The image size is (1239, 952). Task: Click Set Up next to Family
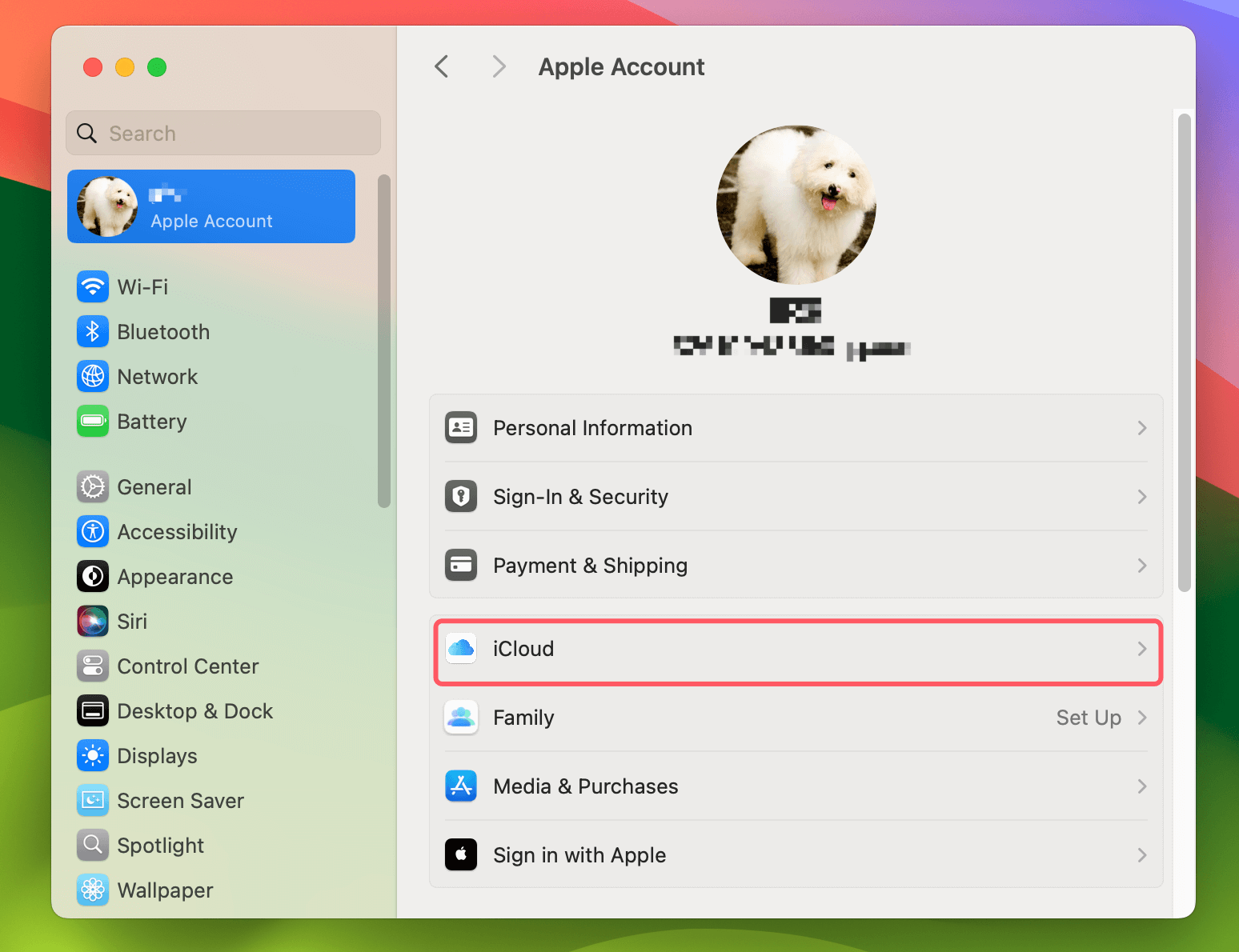pos(1089,718)
